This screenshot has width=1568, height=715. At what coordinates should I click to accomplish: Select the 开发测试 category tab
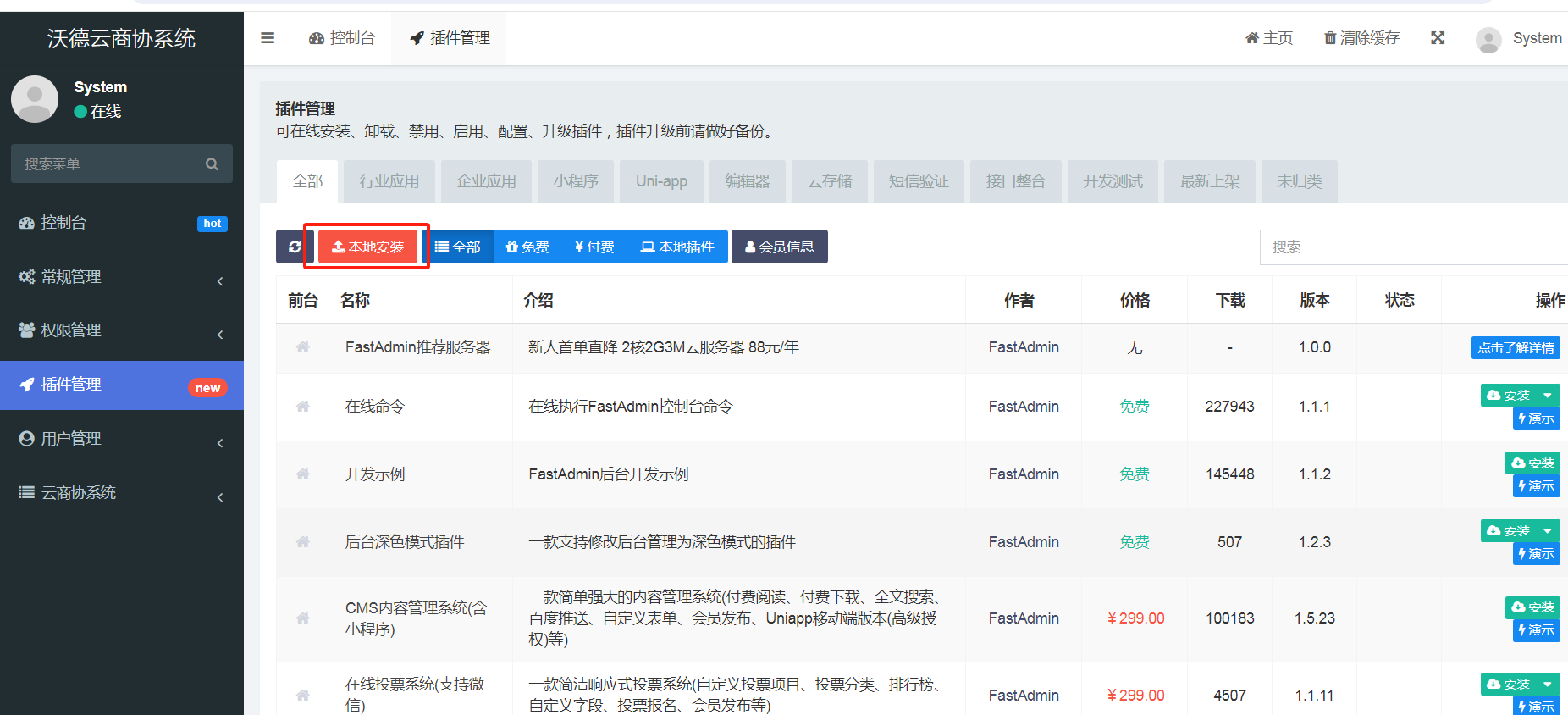pyautogui.click(x=1113, y=181)
